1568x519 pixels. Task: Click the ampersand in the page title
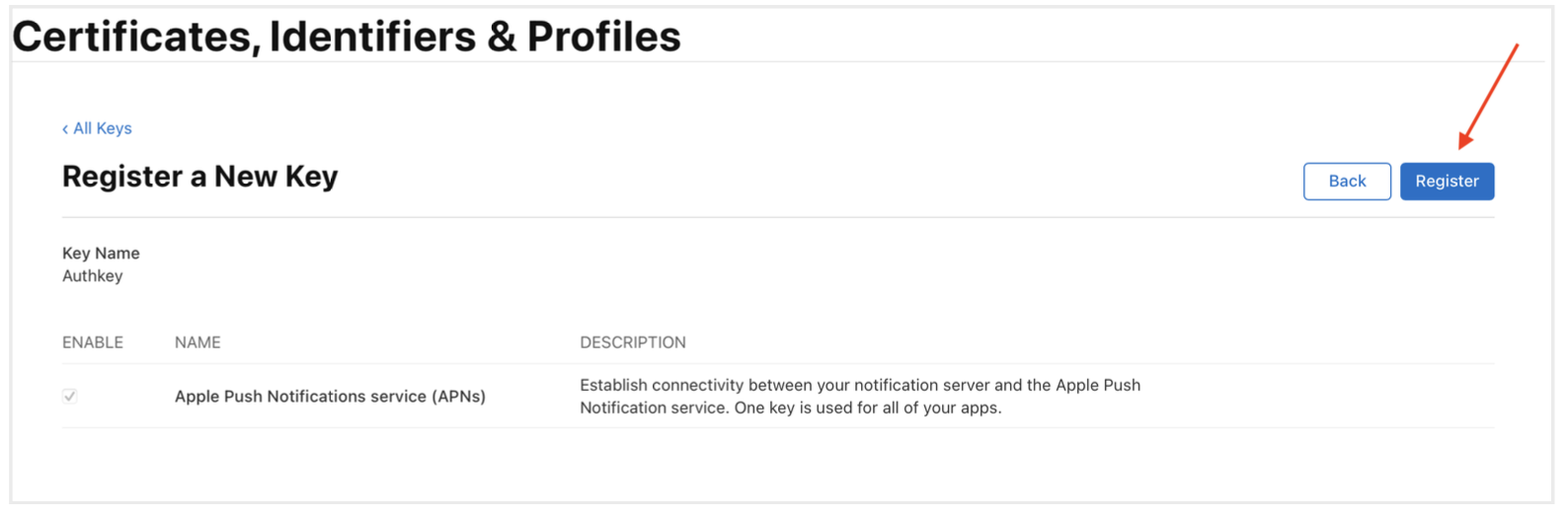pos(502,37)
